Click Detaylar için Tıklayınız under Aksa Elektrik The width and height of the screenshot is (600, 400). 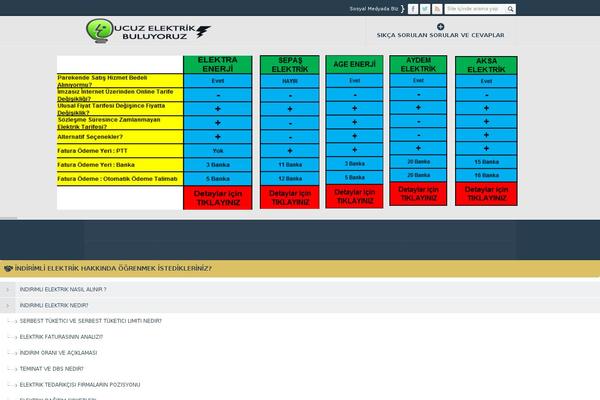(486, 194)
